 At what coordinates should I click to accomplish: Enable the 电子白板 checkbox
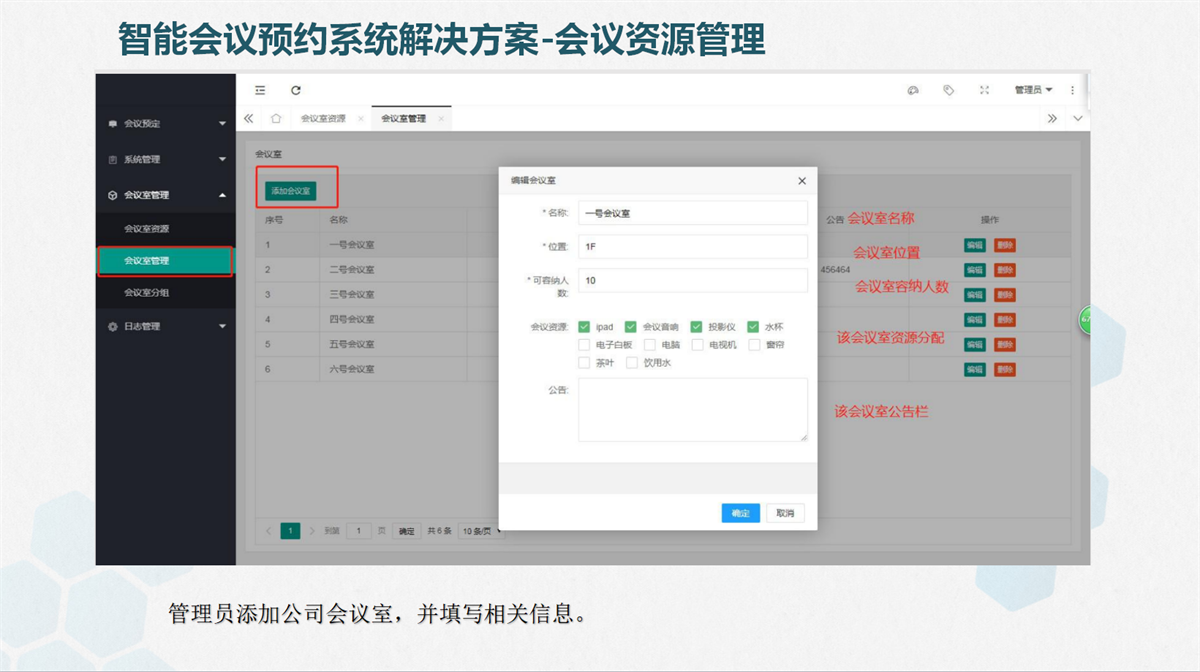click(x=584, y=345)
